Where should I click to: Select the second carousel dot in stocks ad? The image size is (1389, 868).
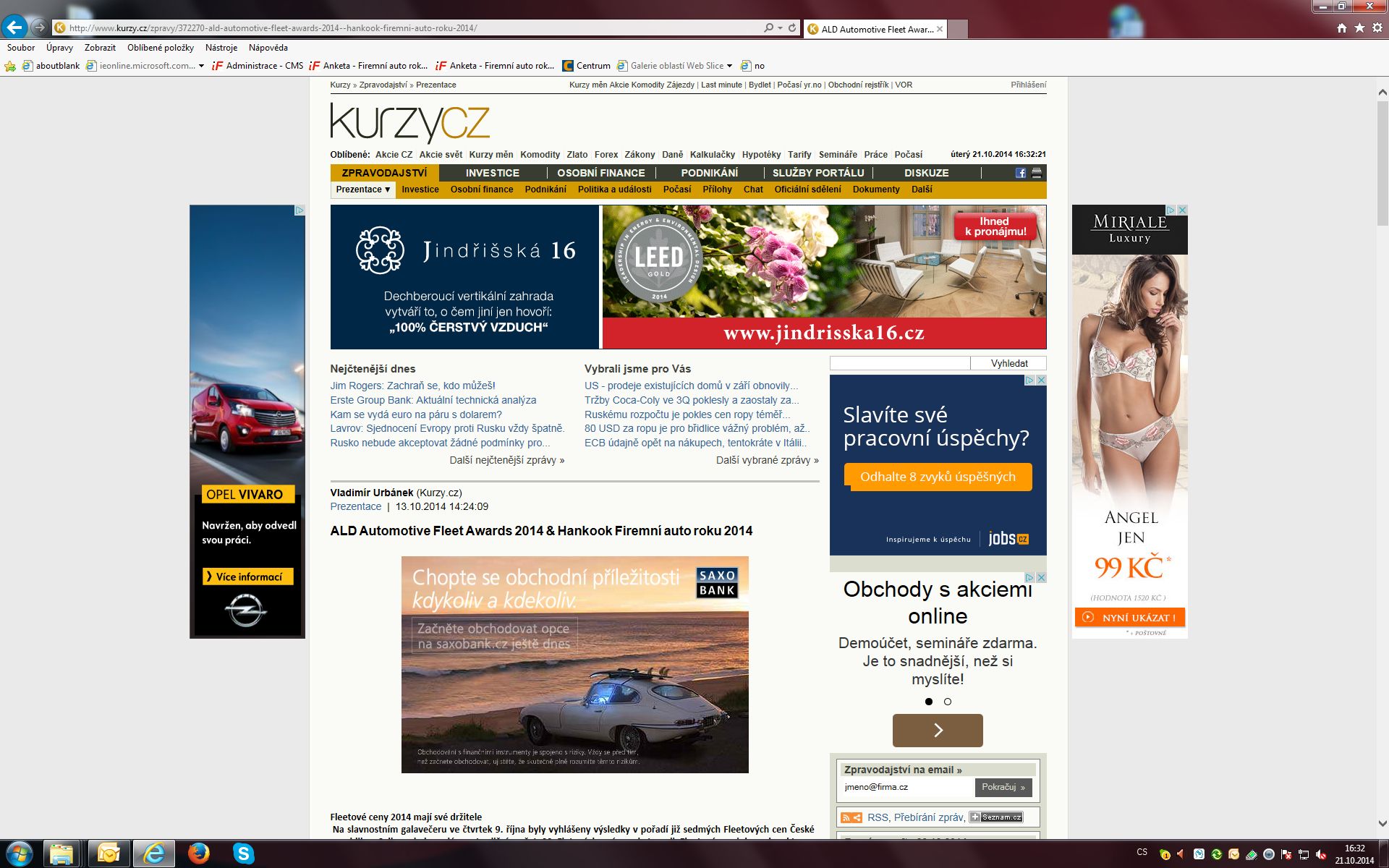(948, 702)
